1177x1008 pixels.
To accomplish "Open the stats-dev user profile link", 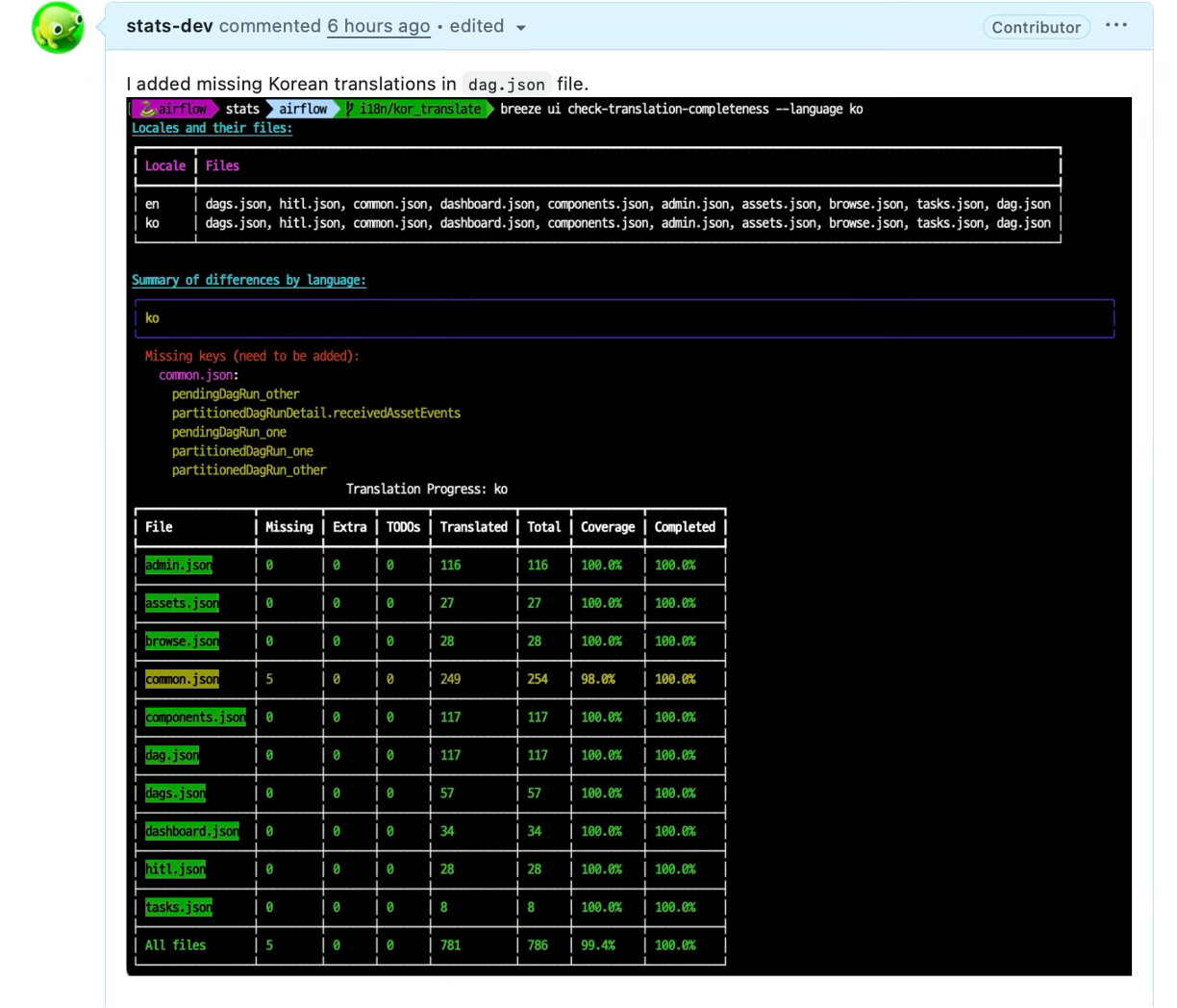I will pyautogui.click(x=169, y=26).
